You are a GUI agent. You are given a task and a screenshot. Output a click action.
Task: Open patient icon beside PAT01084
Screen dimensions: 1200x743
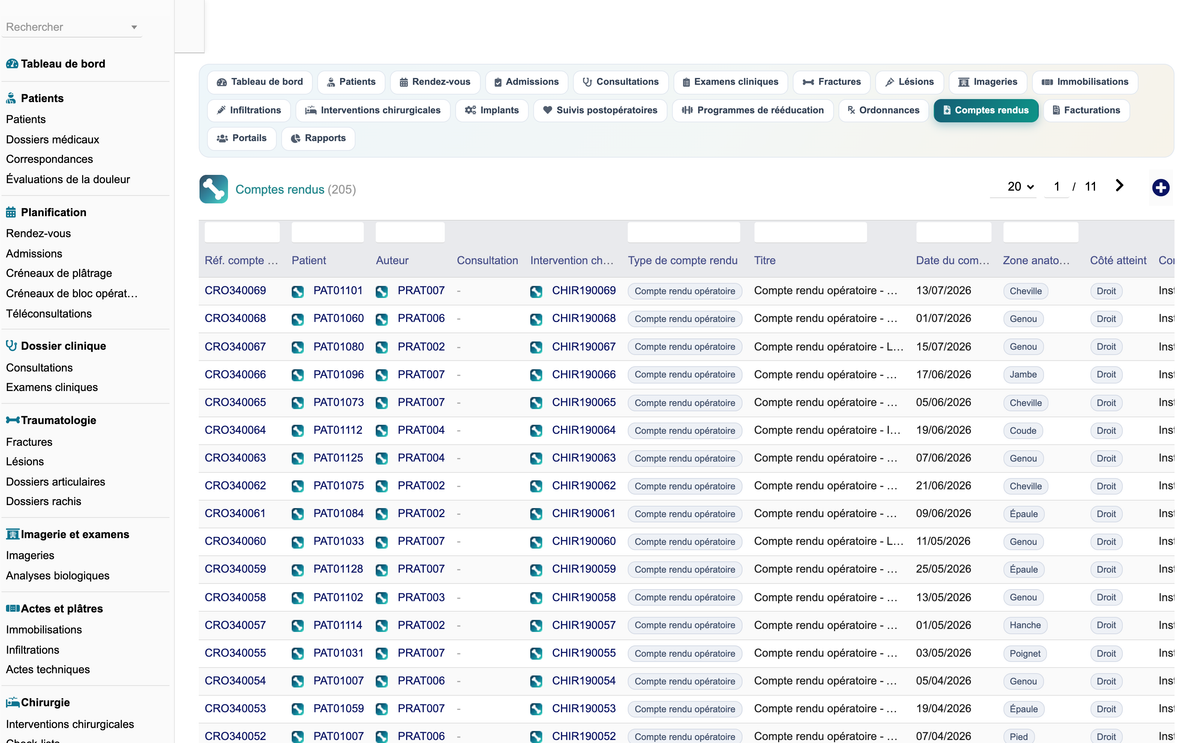[298, 514]
